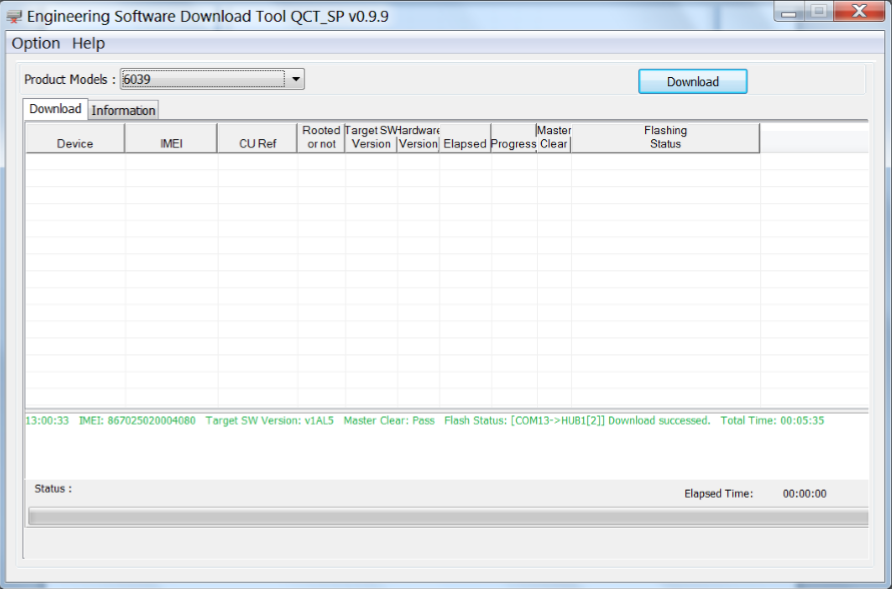This screenshot has height=589, width=892.
Task: Click the Master Clear column header
Action: [x=554, y=138]
